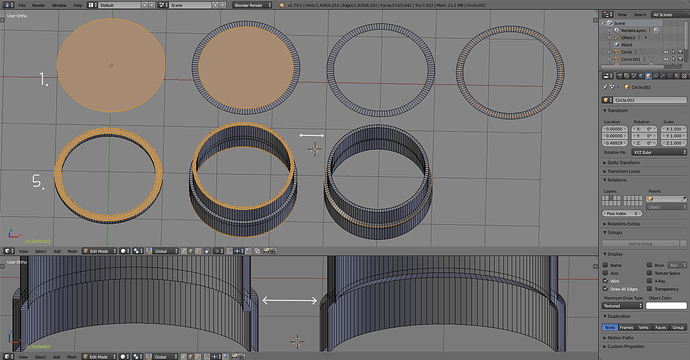Select RenderLayers in the outliner
The width and height of the screenshot is (690, 360).
click(x=633, y=30)
